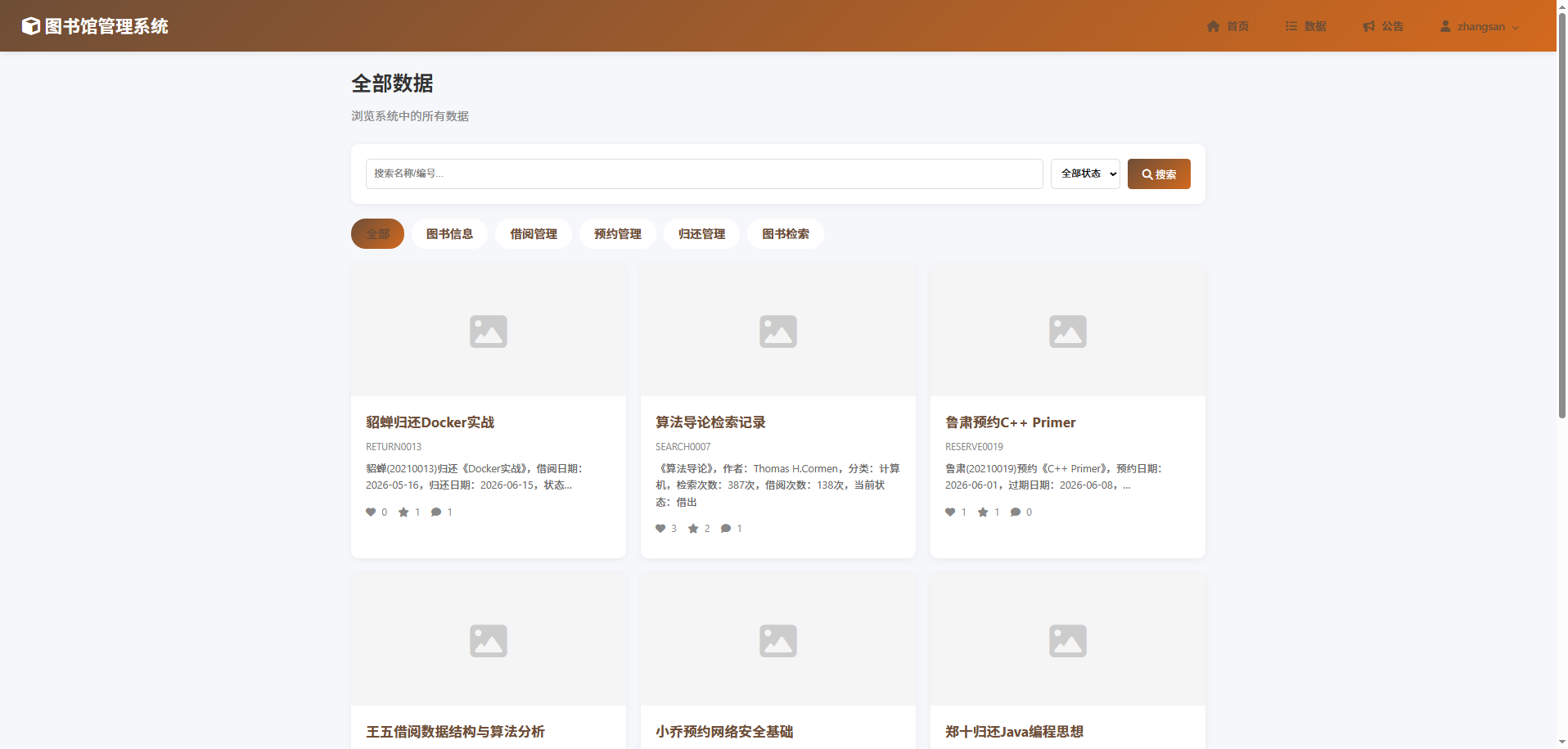The height and width of the screenshot is (749, 1568).
Task: Select the 全部 filter tab
Action: tap(377, 234)
